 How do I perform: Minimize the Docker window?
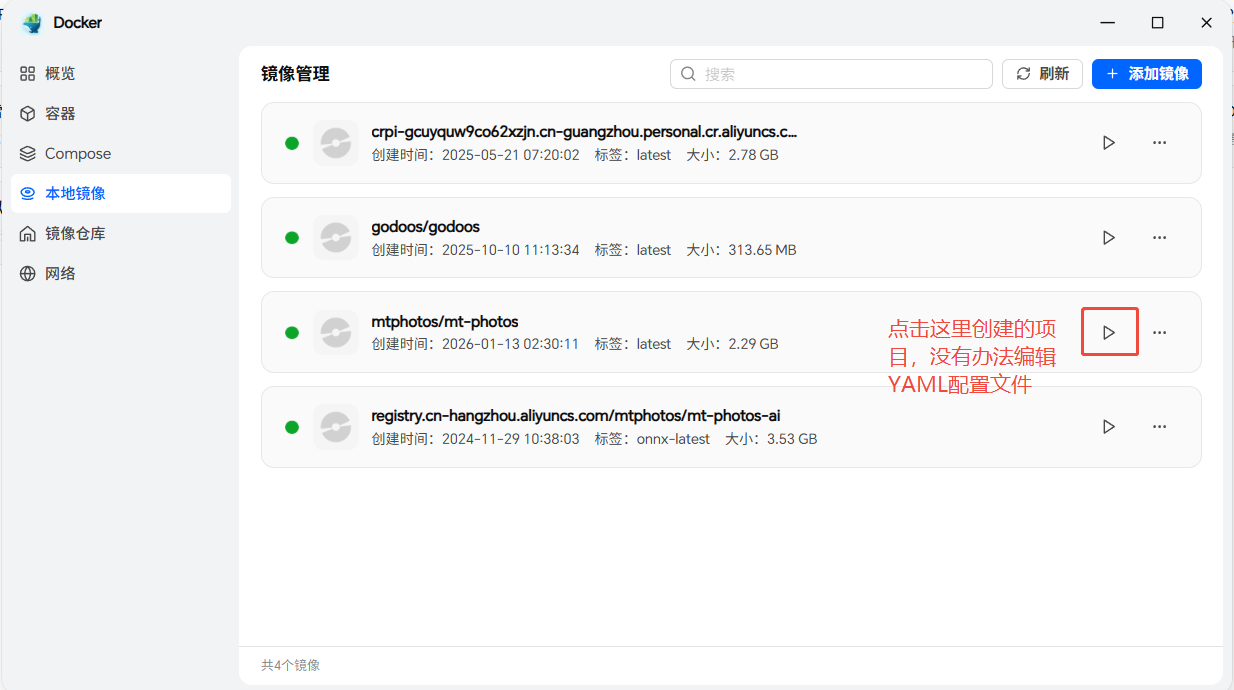(x=1107, y=22)
